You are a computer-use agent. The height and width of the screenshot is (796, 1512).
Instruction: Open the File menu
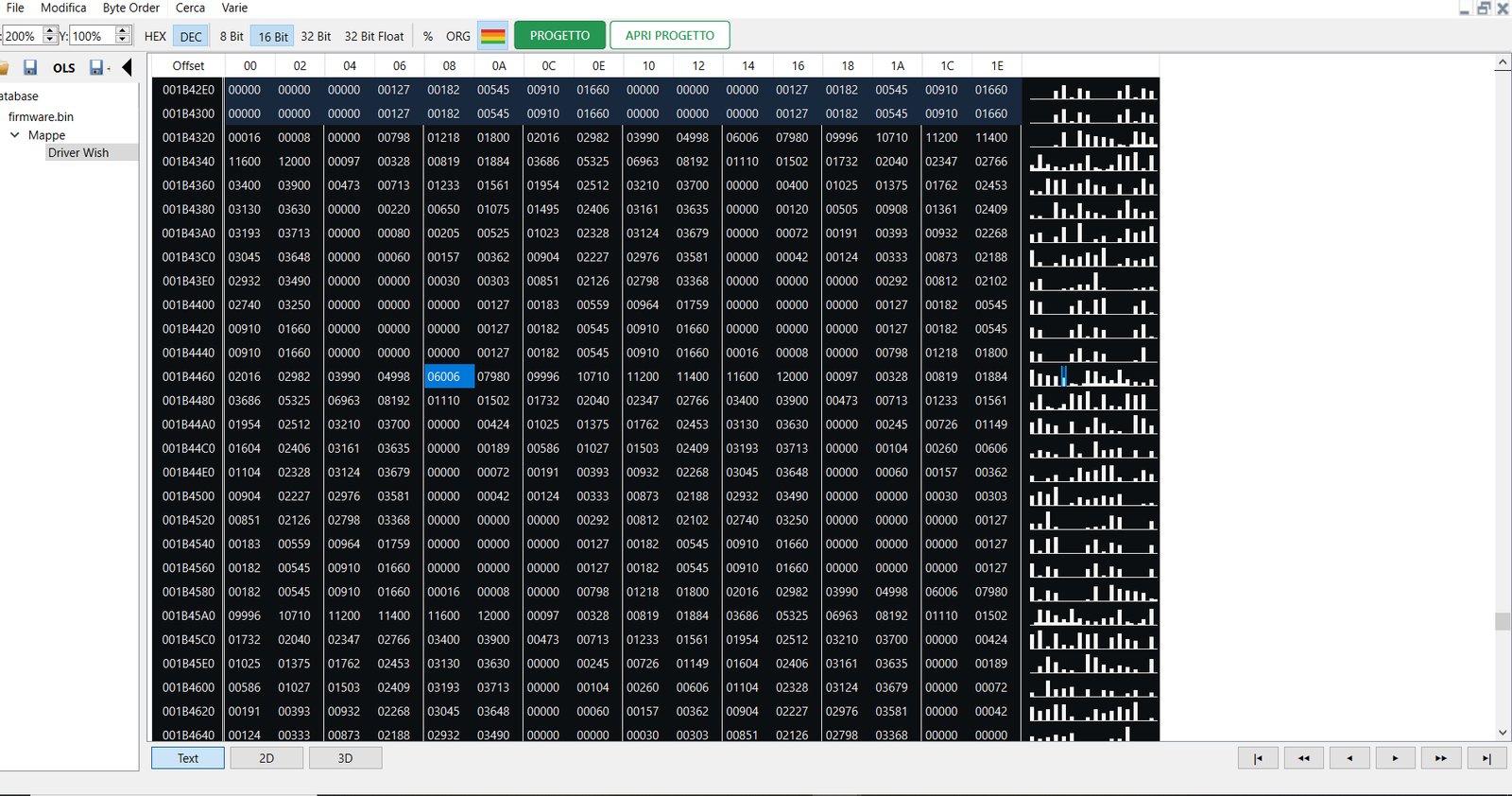coord(15,8)
